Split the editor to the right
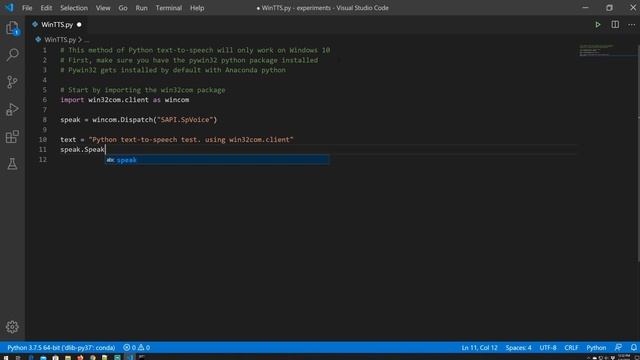Screen dimensions: 640x360 tap(615, 24)
